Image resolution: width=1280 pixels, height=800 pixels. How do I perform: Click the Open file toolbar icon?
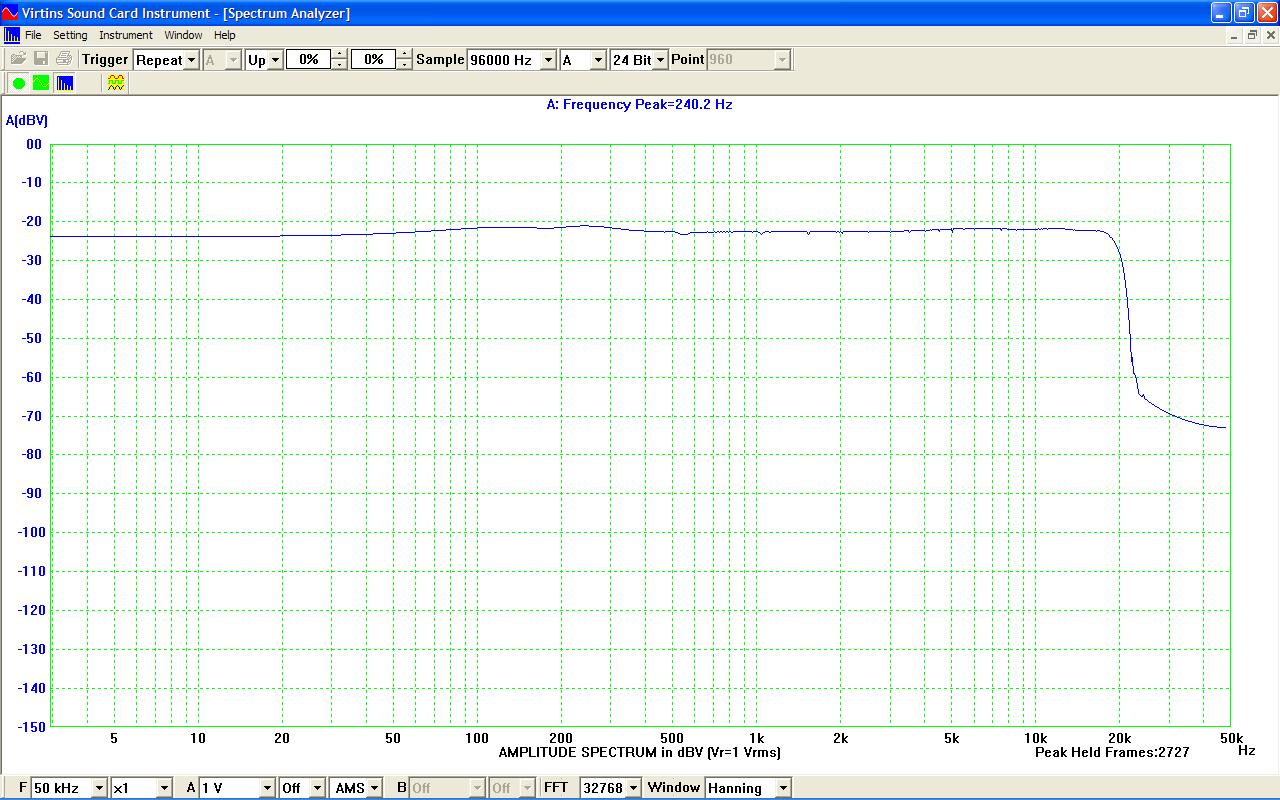coord(18,59)
